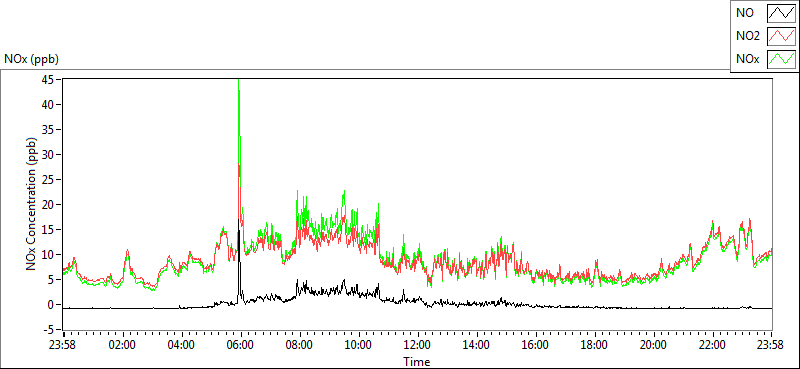Click the 20:00 time axis label

[654, 345]
